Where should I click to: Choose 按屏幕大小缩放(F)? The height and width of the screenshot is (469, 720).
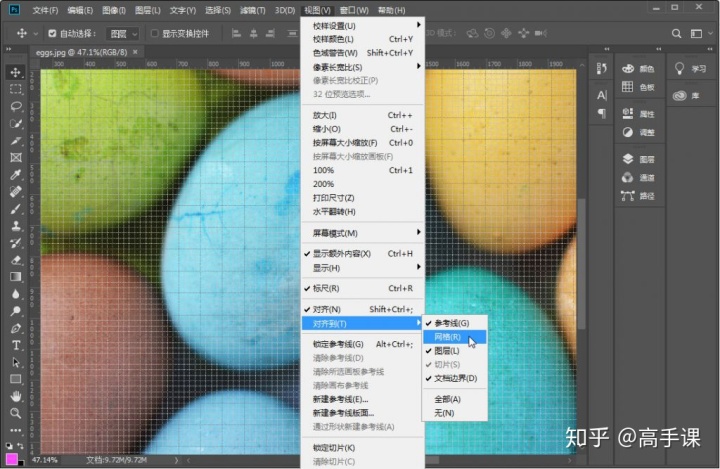coord(362,143)
